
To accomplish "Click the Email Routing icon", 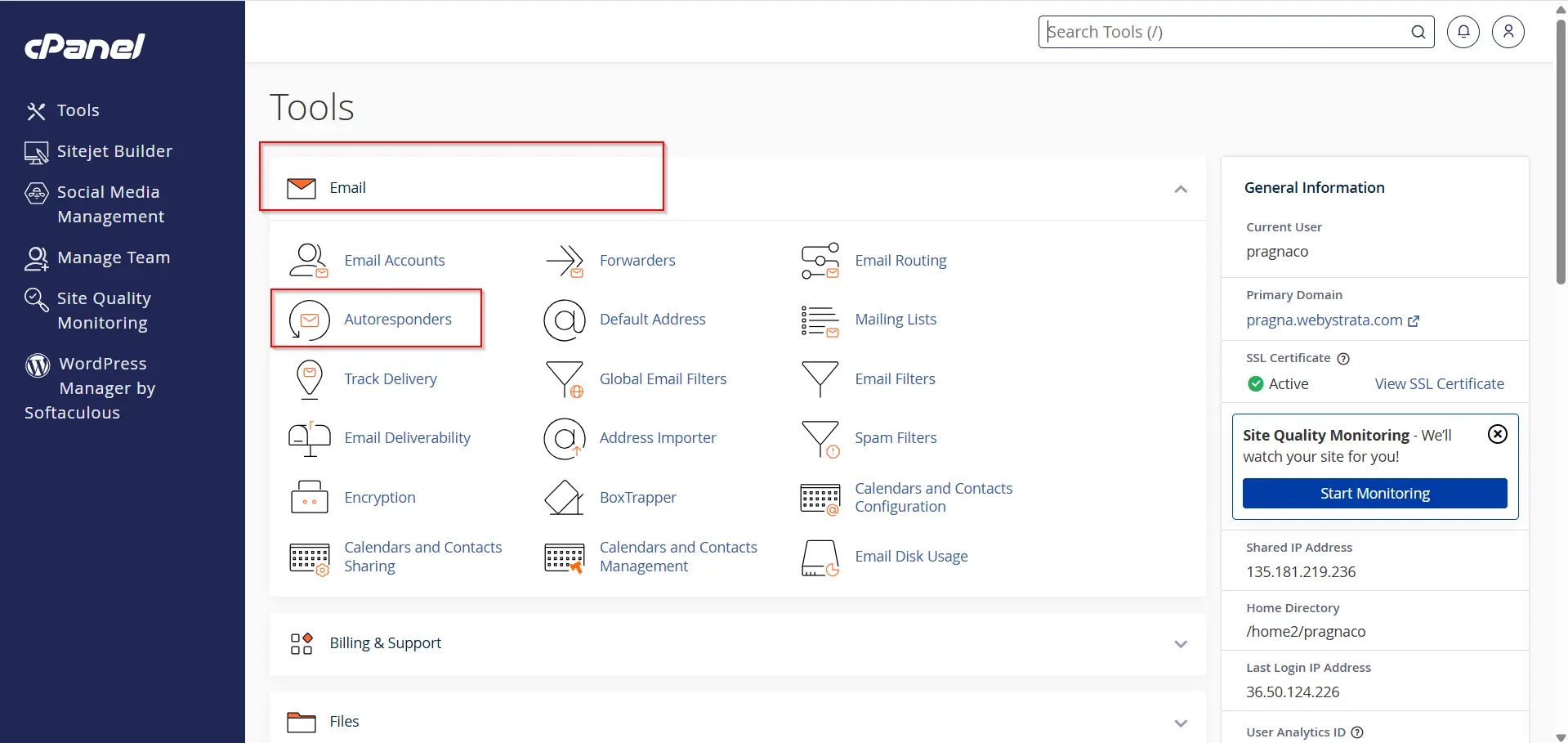I will [820, 261].
